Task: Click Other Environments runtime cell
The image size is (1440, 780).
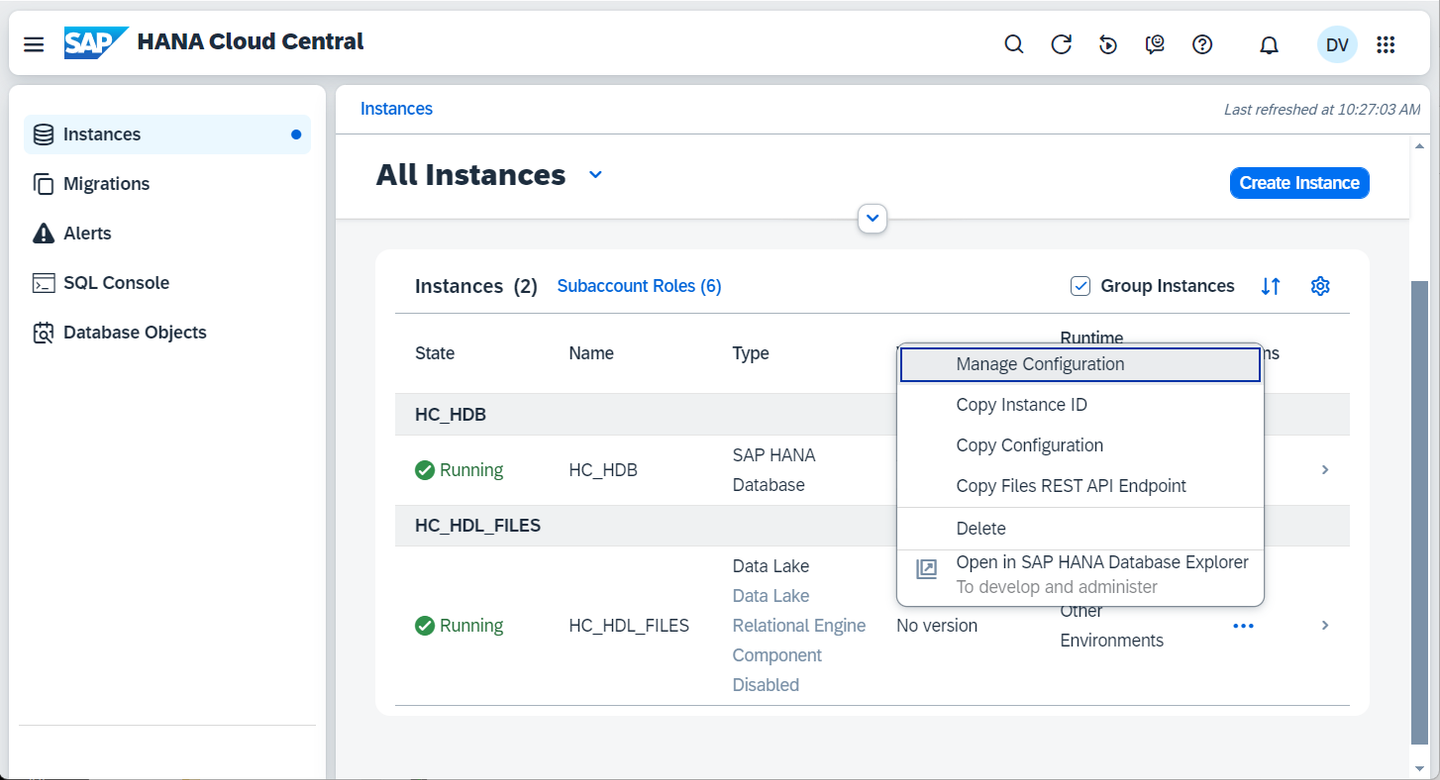Action: tap(1112, 626)
